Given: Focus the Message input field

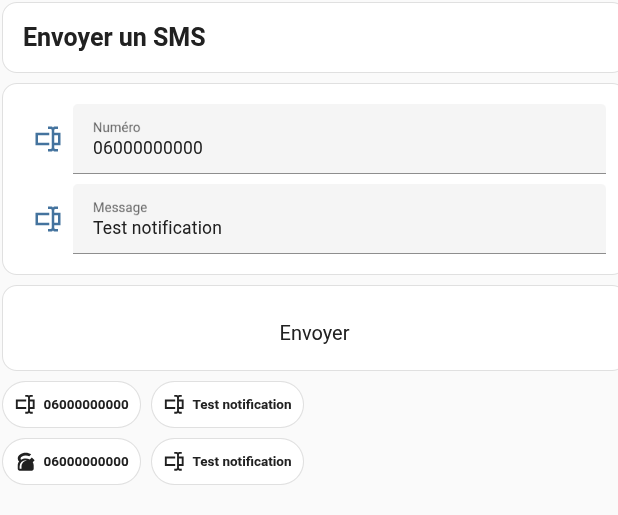Looking at the screenshot, I should click(339, 219).
